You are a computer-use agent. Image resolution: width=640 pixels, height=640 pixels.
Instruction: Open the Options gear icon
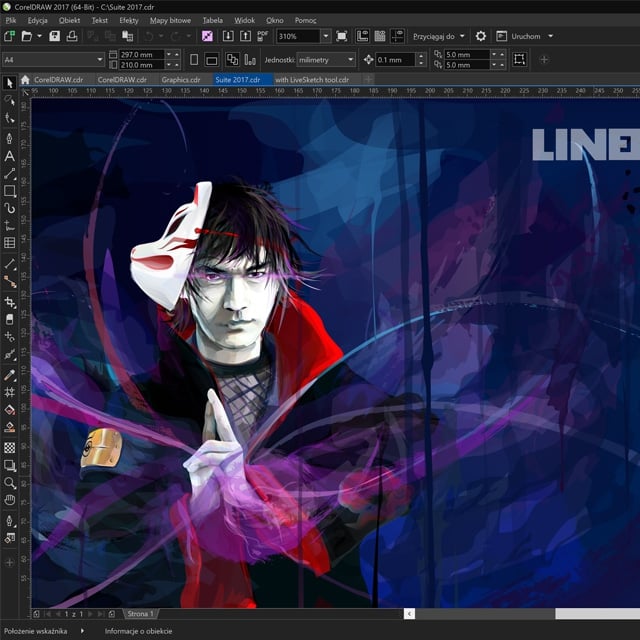pyautogui.click(x=480, y=36)
